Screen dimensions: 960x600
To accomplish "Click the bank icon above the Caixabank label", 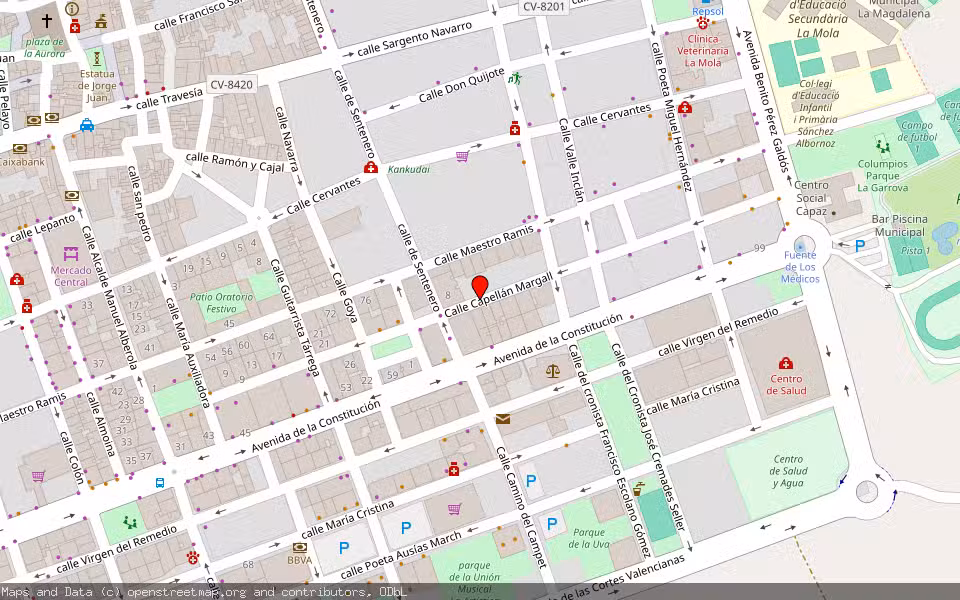I will [20, 149].
